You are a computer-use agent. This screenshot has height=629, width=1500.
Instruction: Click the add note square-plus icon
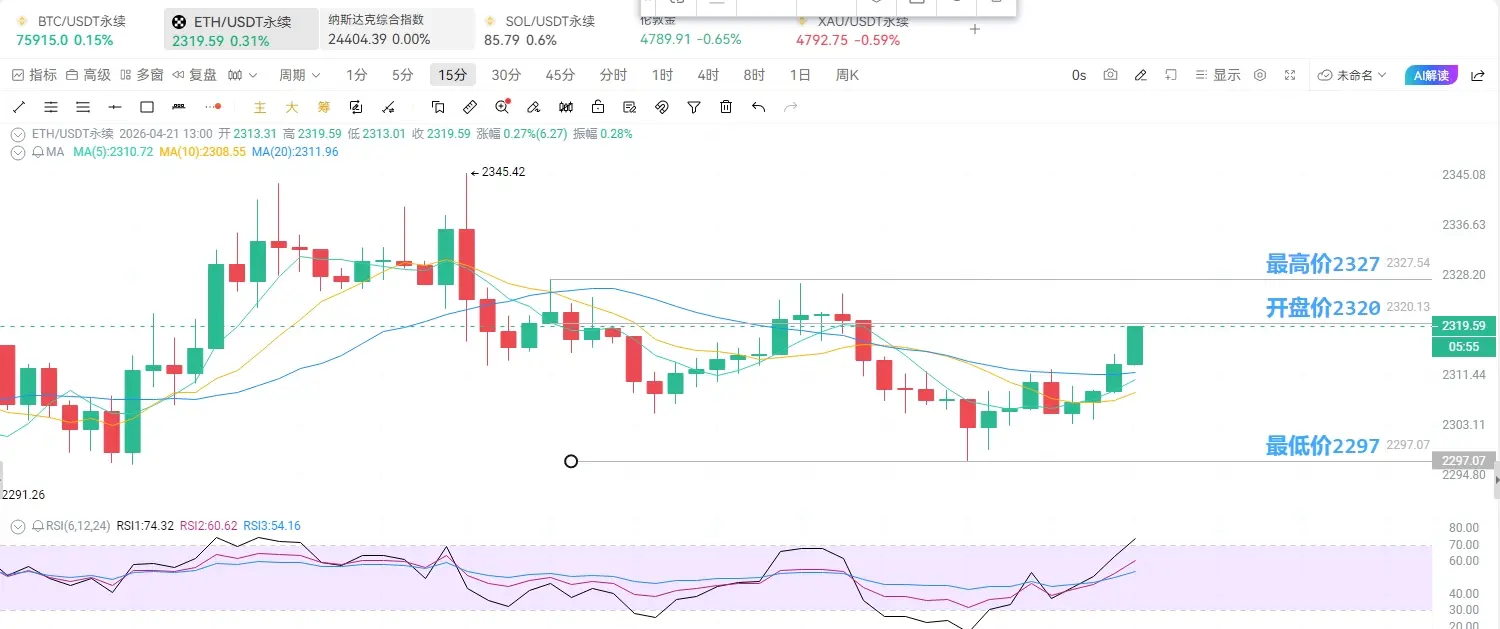pyautogui.click(x=1171, y=75)
